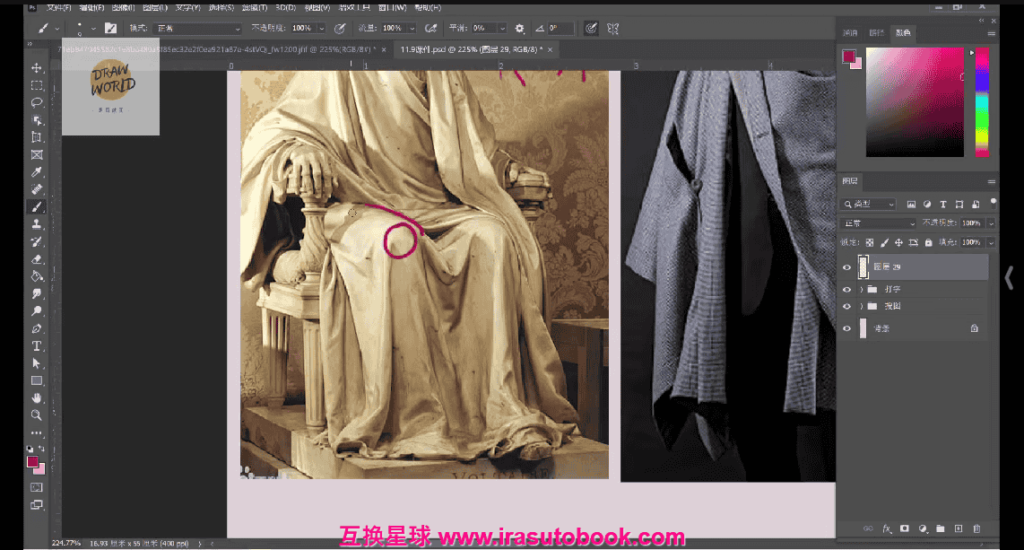Screen dimensions: 1024x550
Task: Delete layer via trash icon
Action: pyautogui.click(x=976, y=528)
